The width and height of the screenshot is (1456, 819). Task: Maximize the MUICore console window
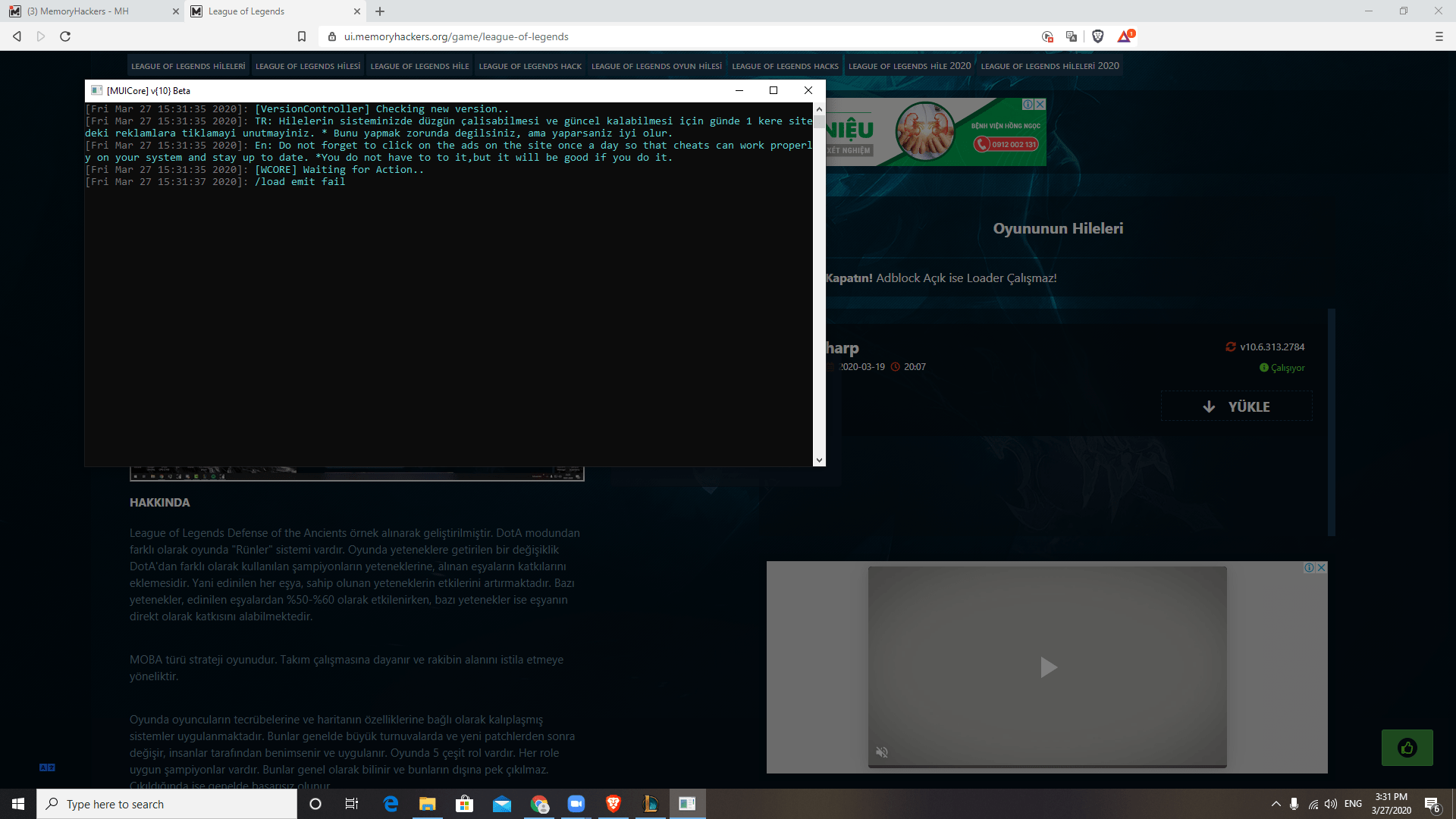point(773,90)
